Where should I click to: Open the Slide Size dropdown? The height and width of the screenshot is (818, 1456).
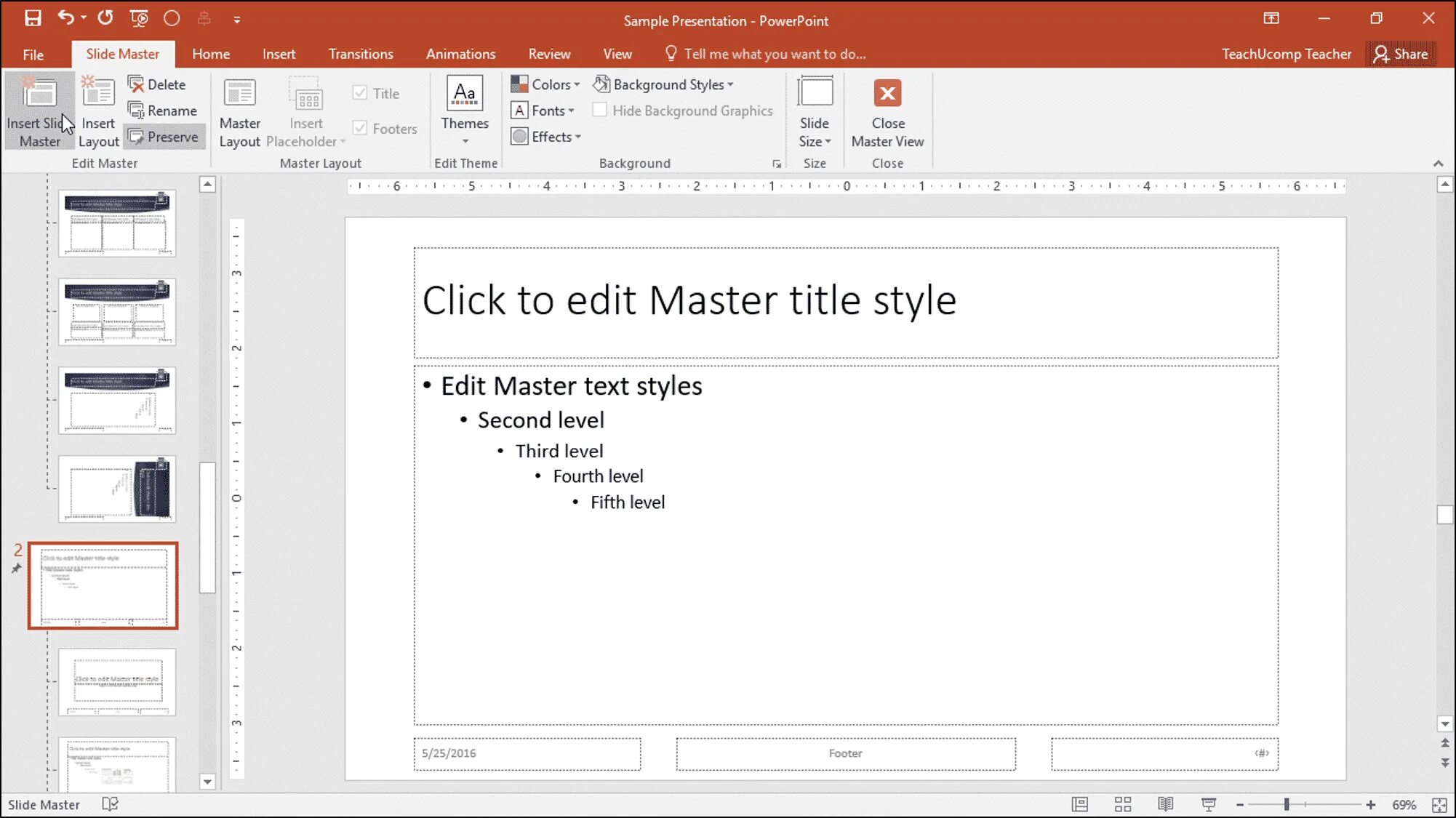tap(815, 132)
